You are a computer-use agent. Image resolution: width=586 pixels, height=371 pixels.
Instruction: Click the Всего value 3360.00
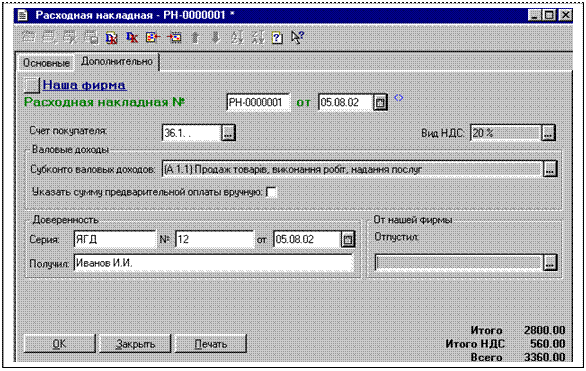point(544,357)
